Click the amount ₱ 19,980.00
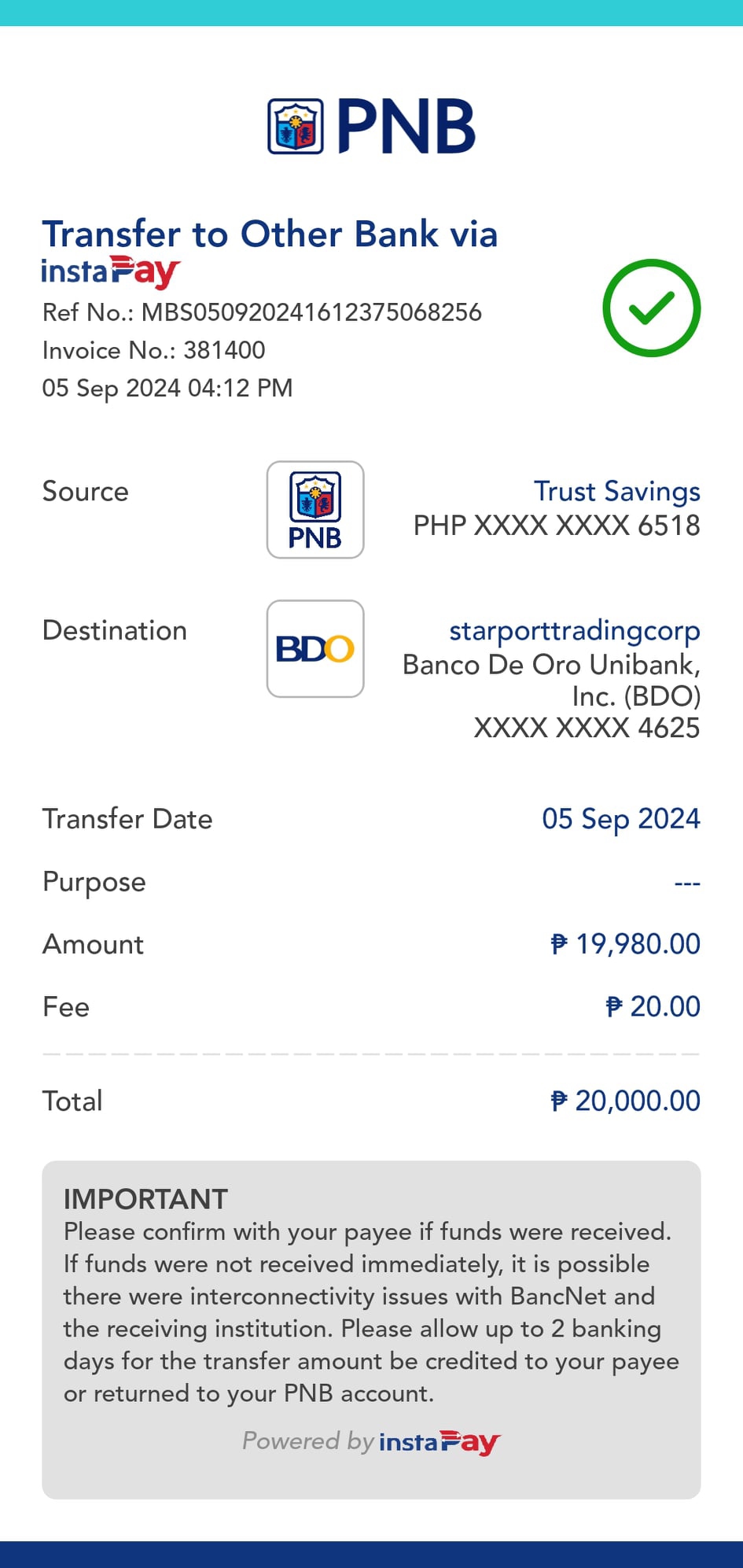The image size is (743, 1568). (x=625, y=944)
